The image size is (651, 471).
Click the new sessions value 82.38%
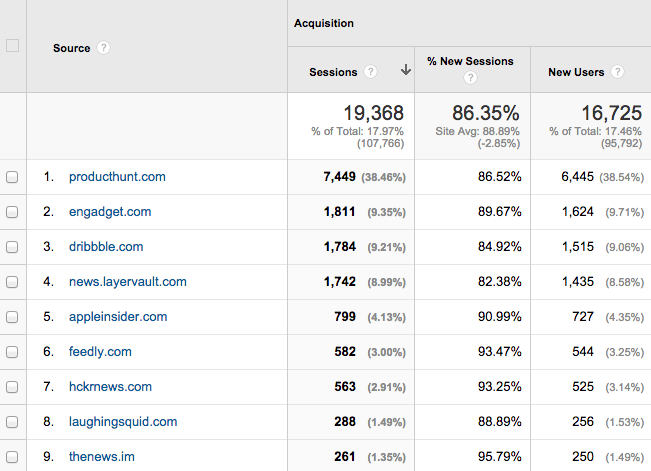[x=499, y=281]
